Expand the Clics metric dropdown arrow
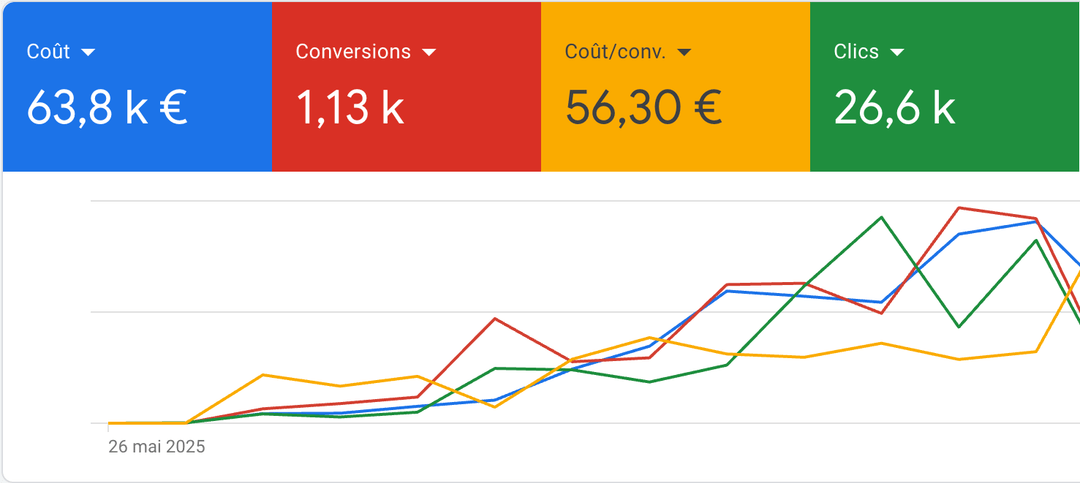1080x483 pixels. click(897, 52)
